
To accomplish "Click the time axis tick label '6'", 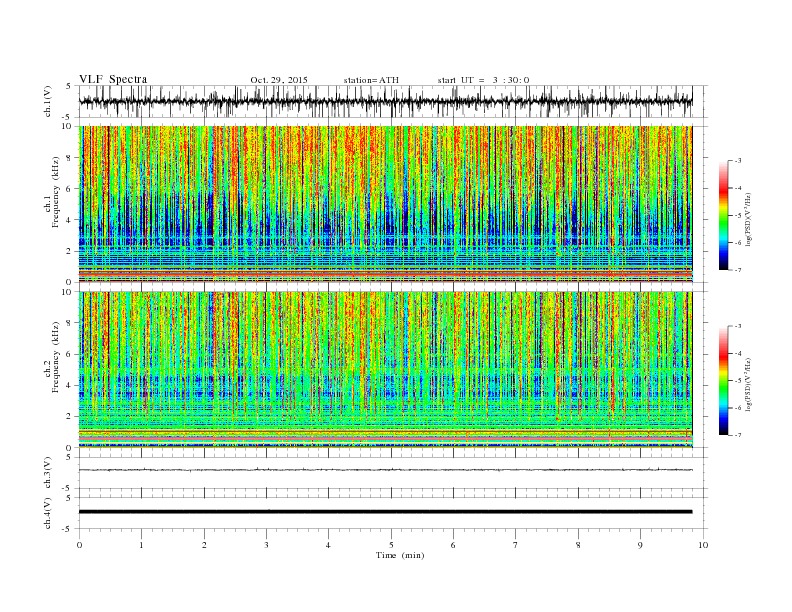I will pos(454,545).
